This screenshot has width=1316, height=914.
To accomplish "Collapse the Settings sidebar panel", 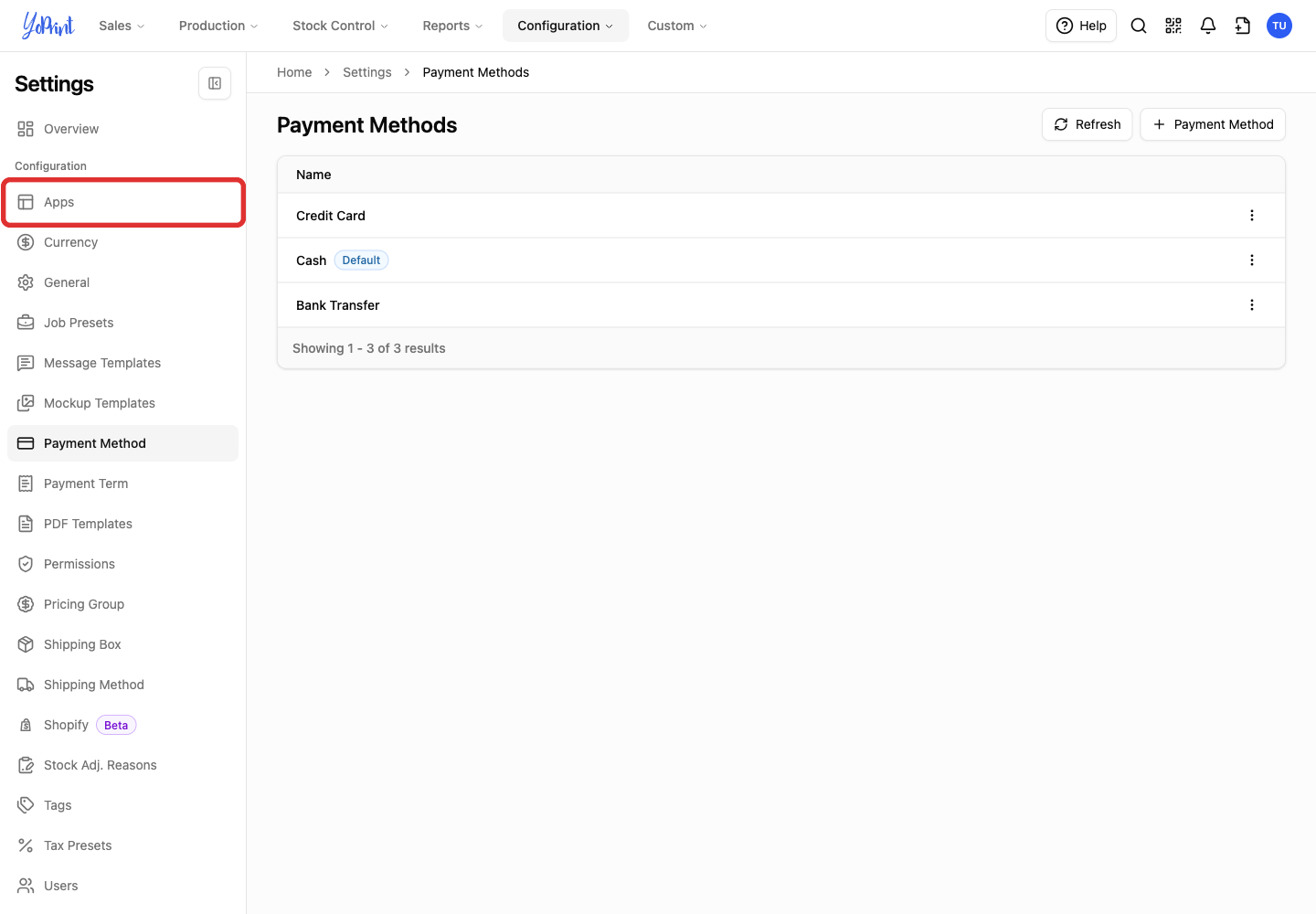I will click(215, 83).
